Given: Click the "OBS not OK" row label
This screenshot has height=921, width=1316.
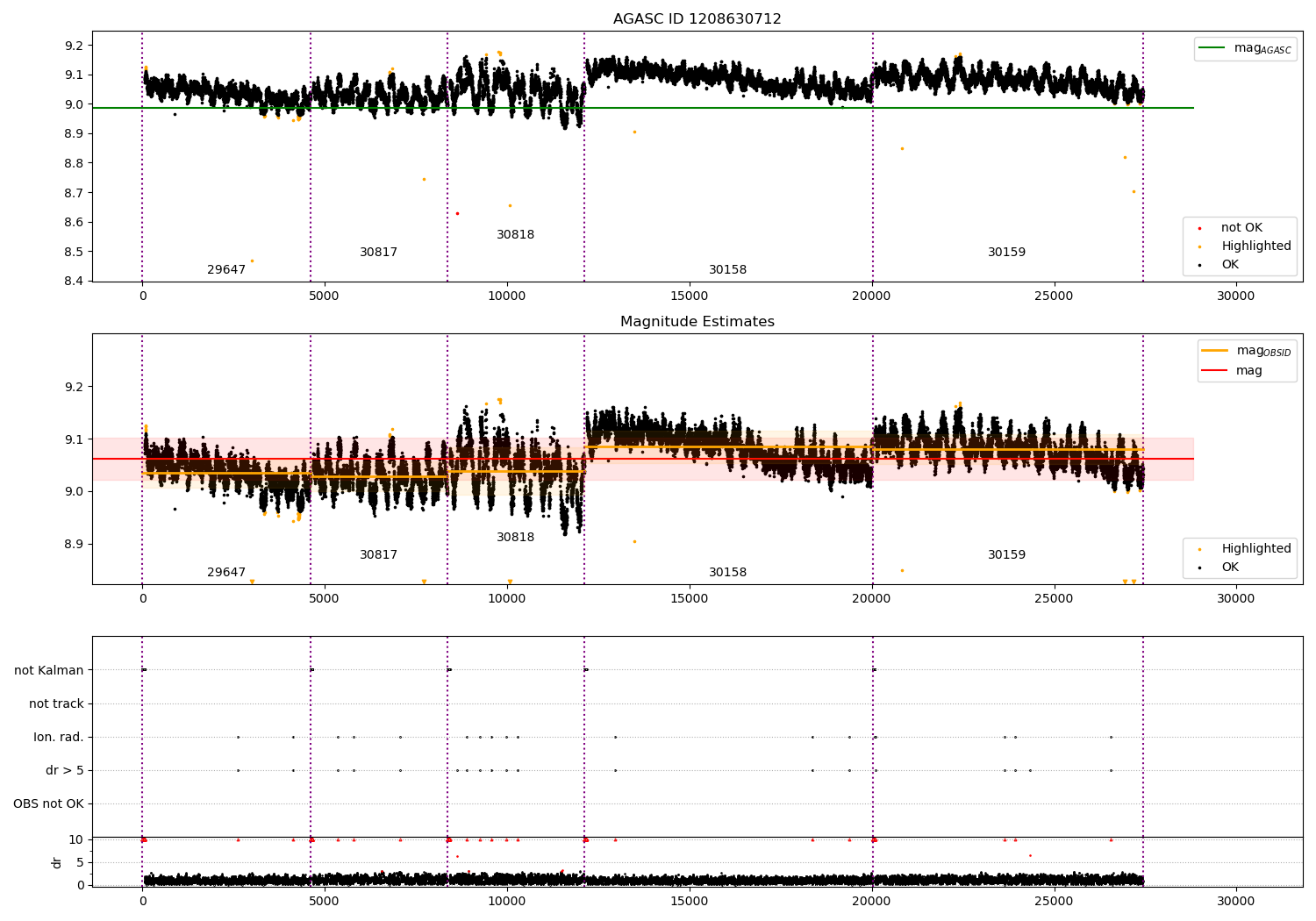Looking at the screenshot, I should [x=48, y=803].
